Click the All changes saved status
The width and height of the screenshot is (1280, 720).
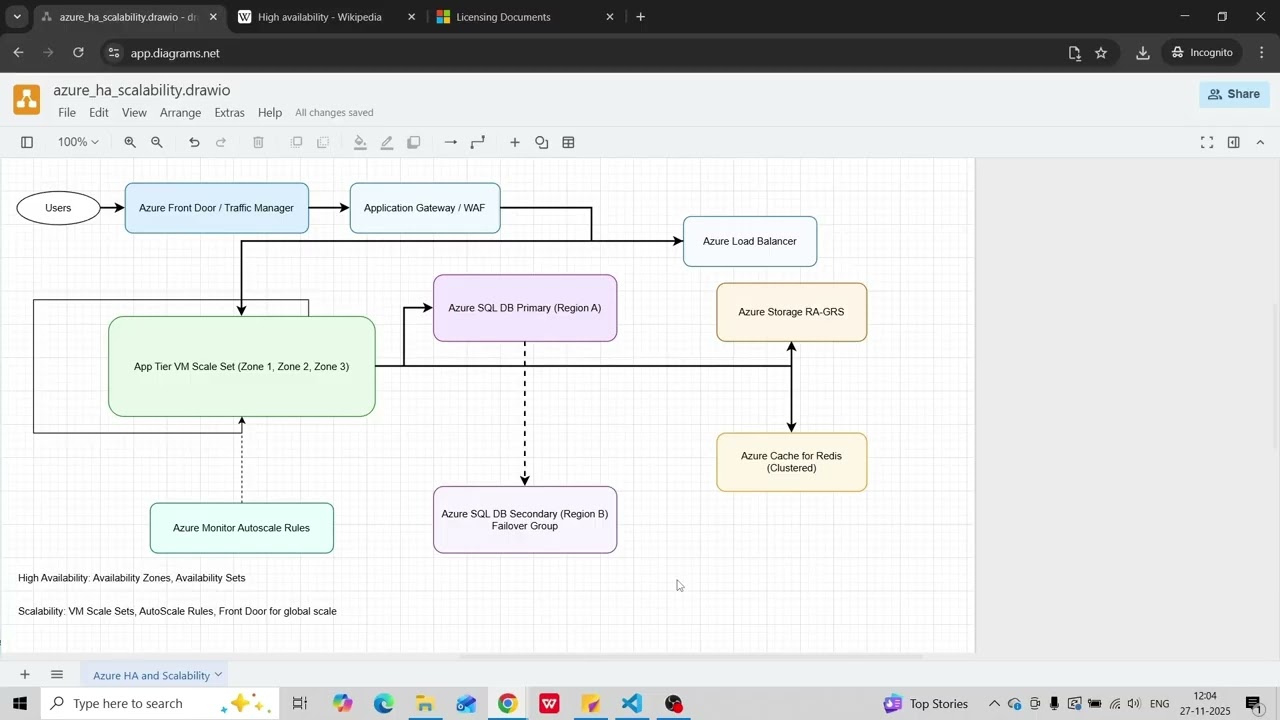point(334,113)
